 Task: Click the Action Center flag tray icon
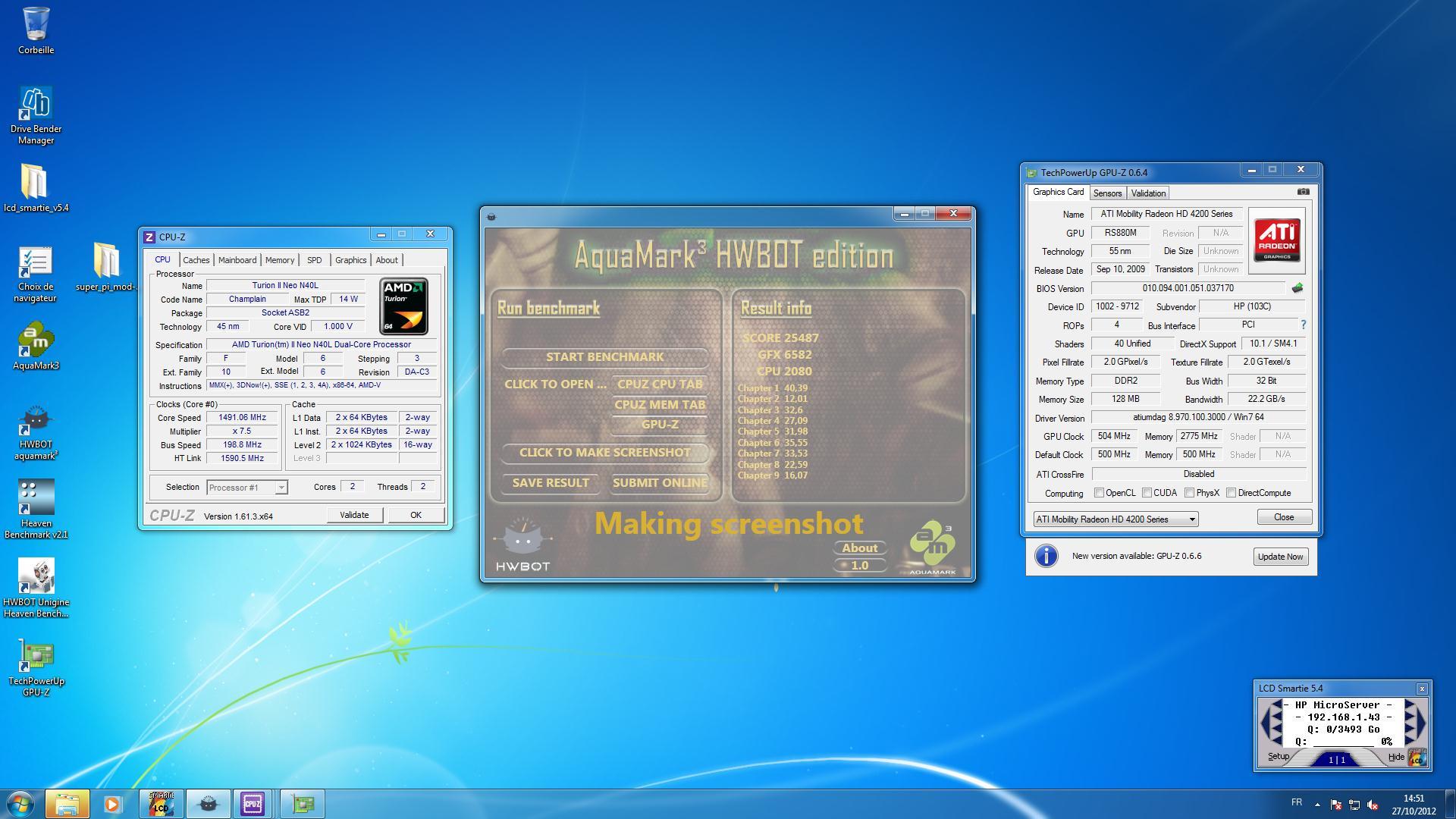point(1335,805)
